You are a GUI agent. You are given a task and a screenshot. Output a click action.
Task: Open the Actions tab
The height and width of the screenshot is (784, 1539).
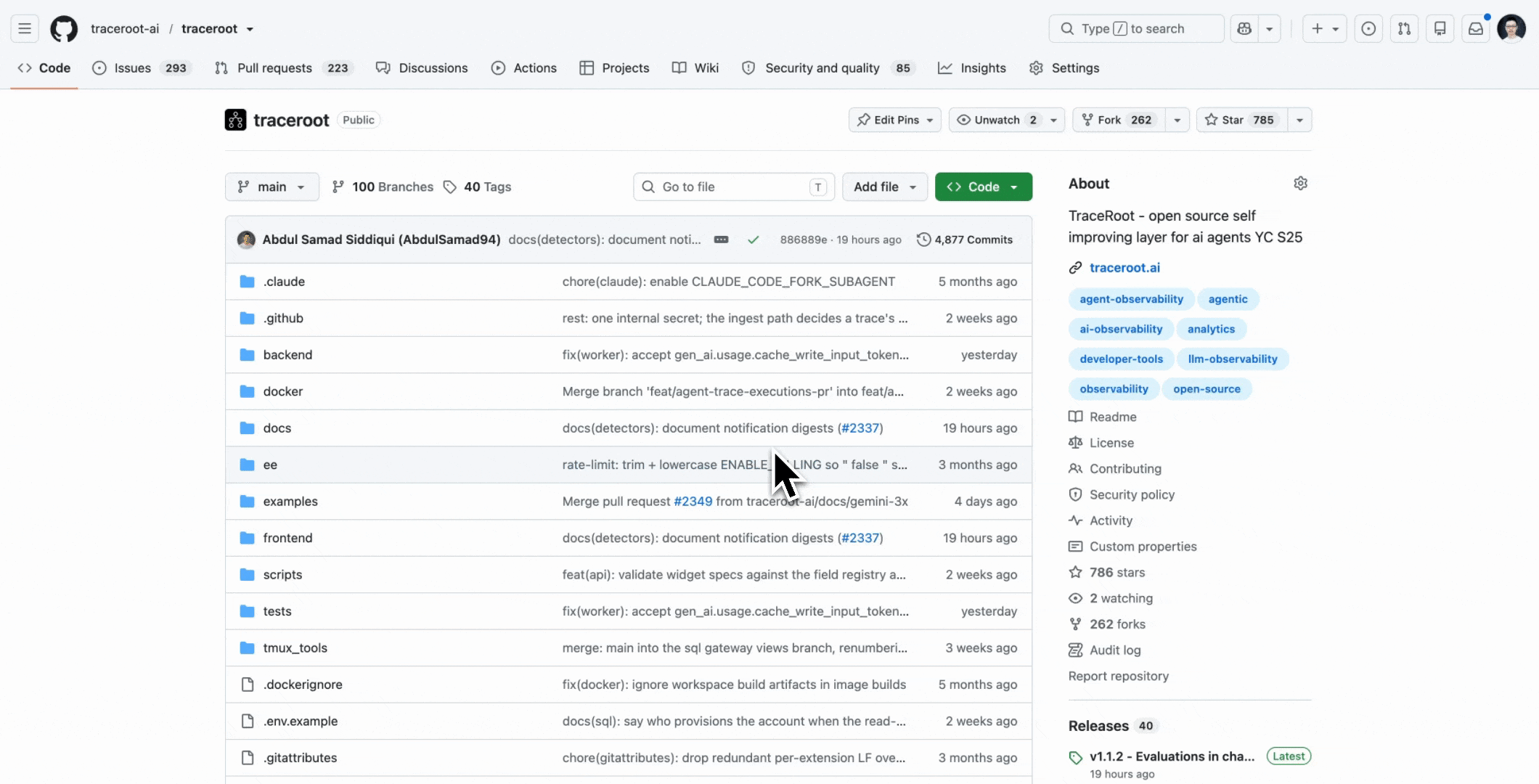(524, 68)
